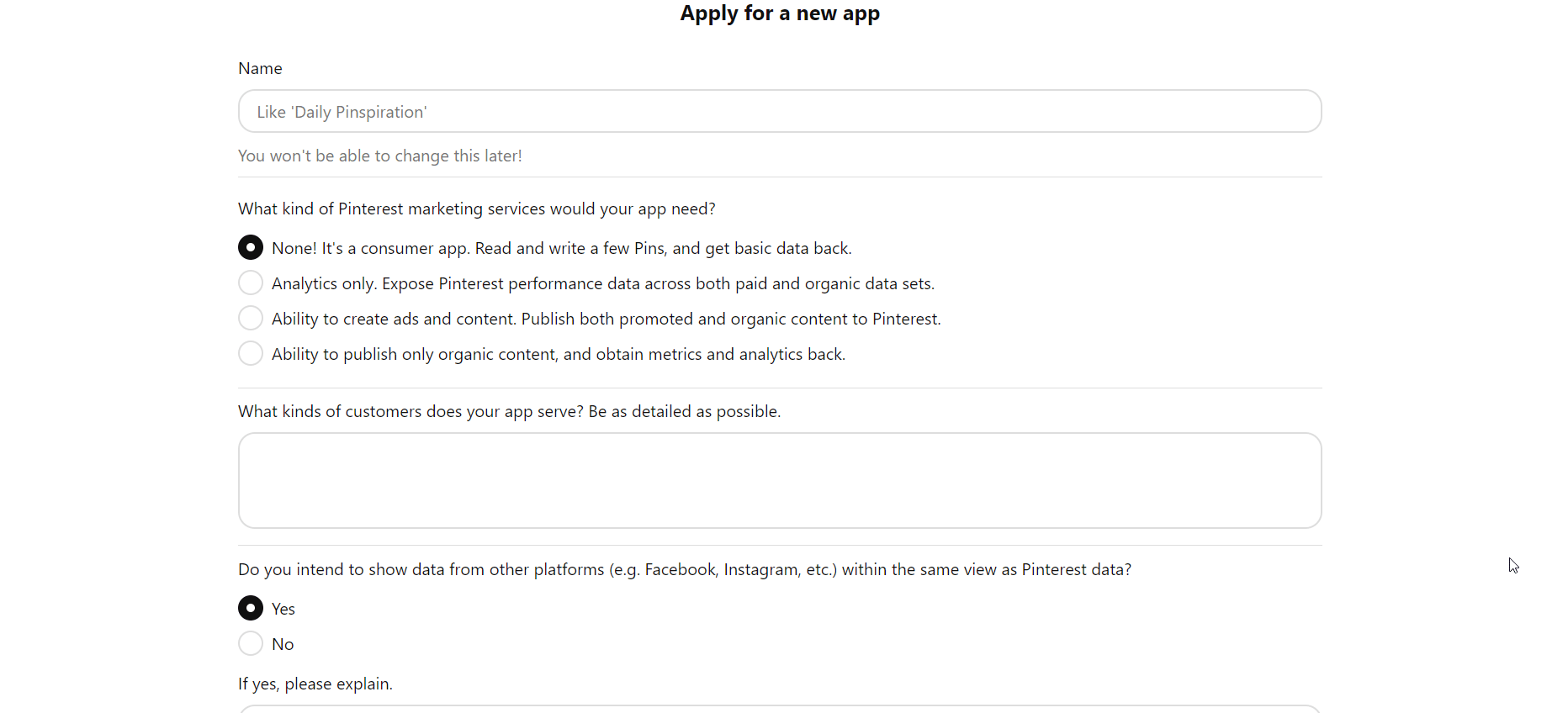Screen dimensions: 1568x713
Task: Select 'Ability to create ads and content' radio
Action: 251,319
